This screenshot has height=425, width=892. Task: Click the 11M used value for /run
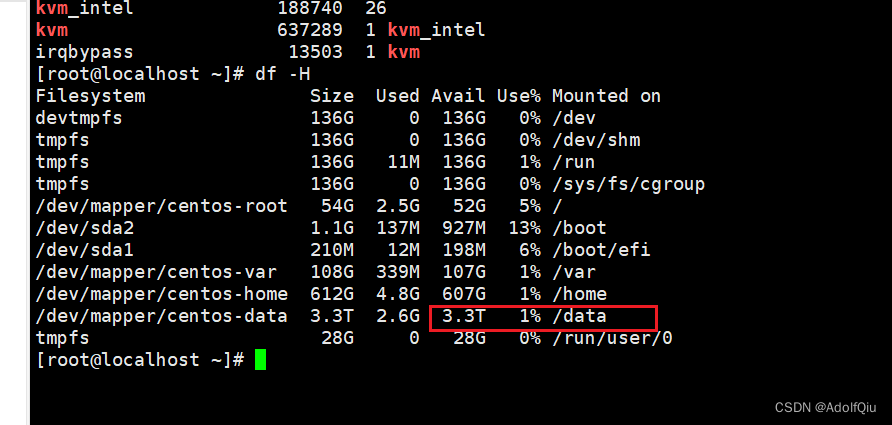point(403,162)
